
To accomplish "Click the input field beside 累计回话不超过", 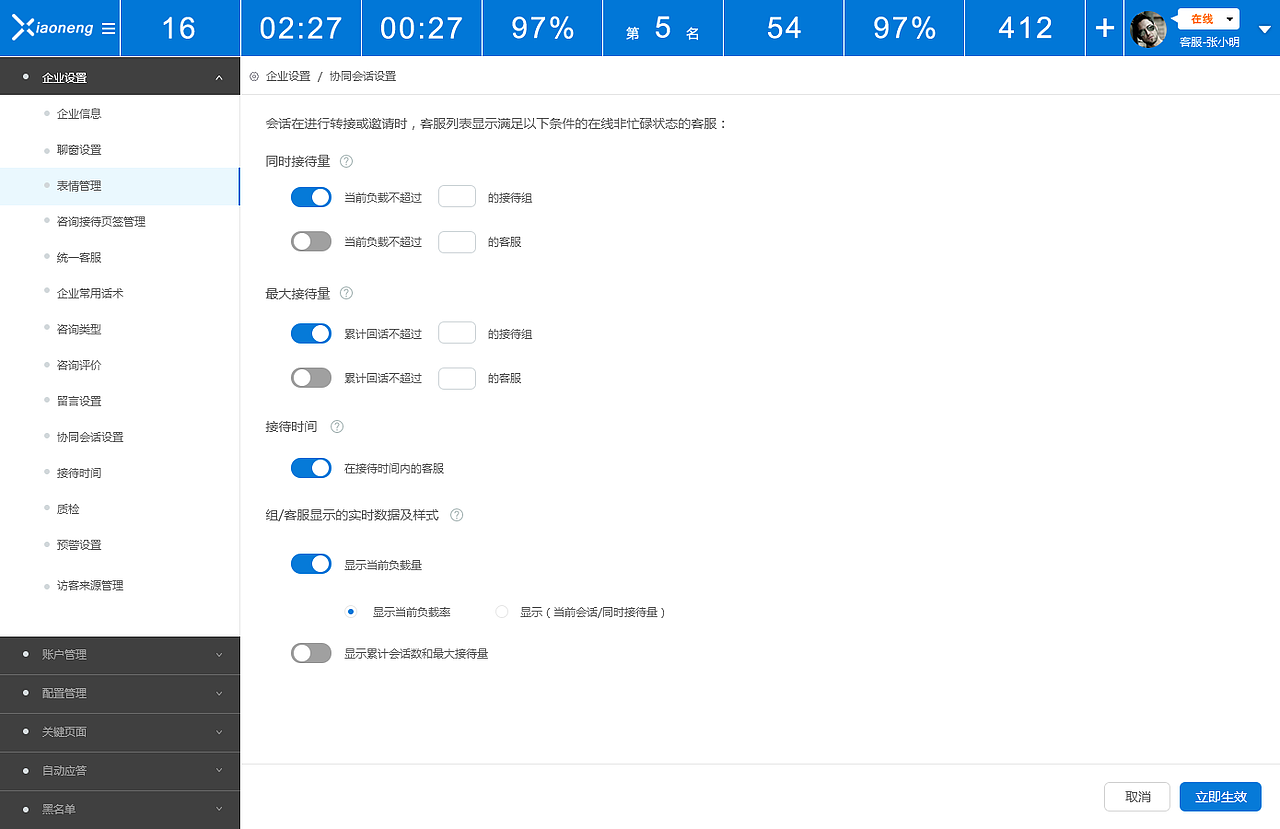I will click(x=456, y=332).
